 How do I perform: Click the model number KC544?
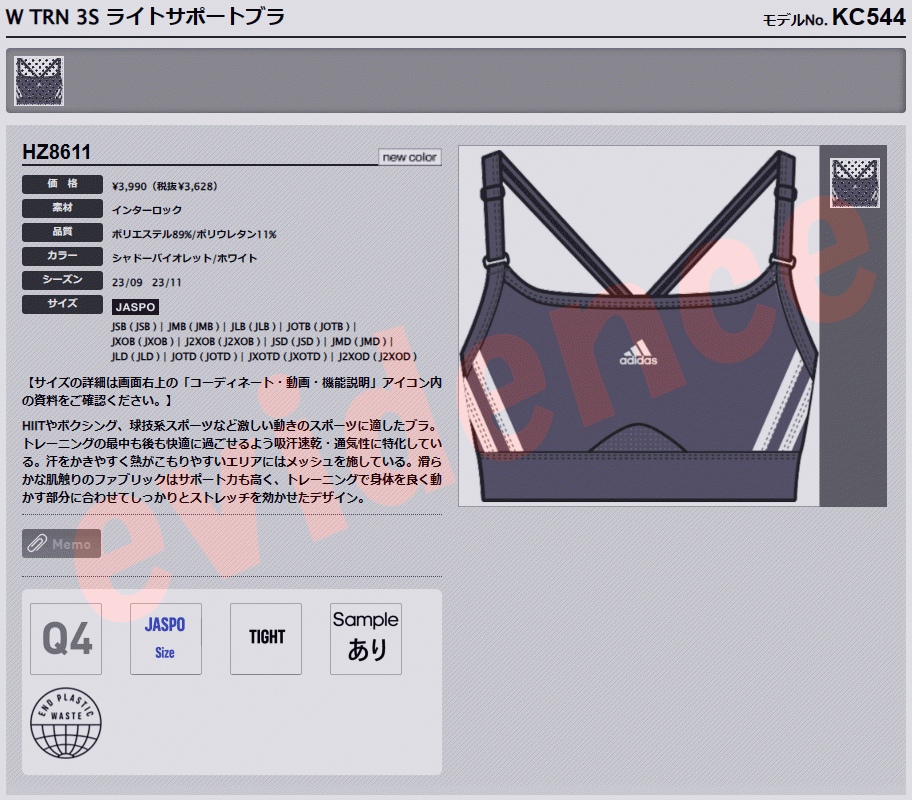tap(868, 17)
